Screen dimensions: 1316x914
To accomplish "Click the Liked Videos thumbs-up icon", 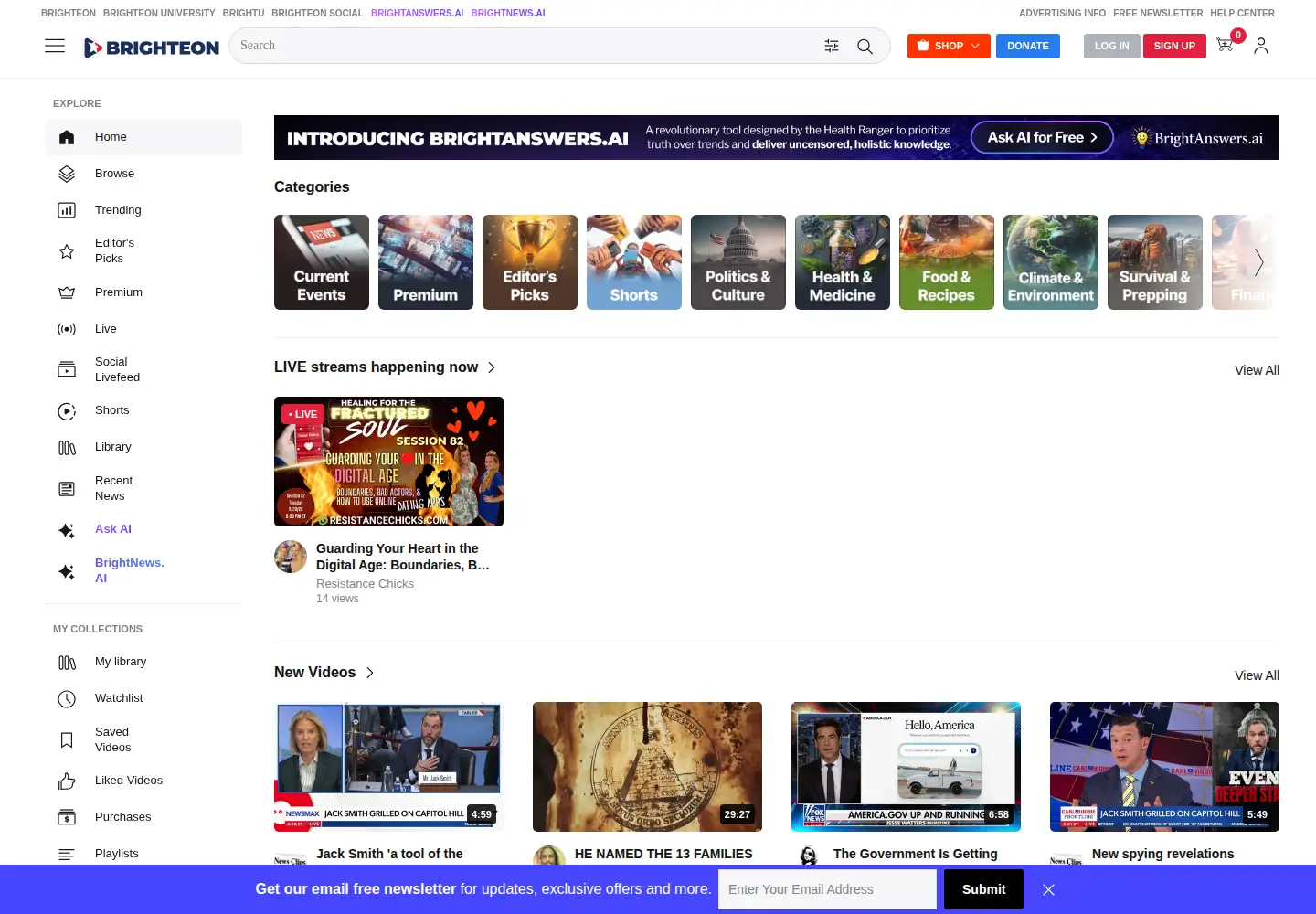I will coord(67,781).
